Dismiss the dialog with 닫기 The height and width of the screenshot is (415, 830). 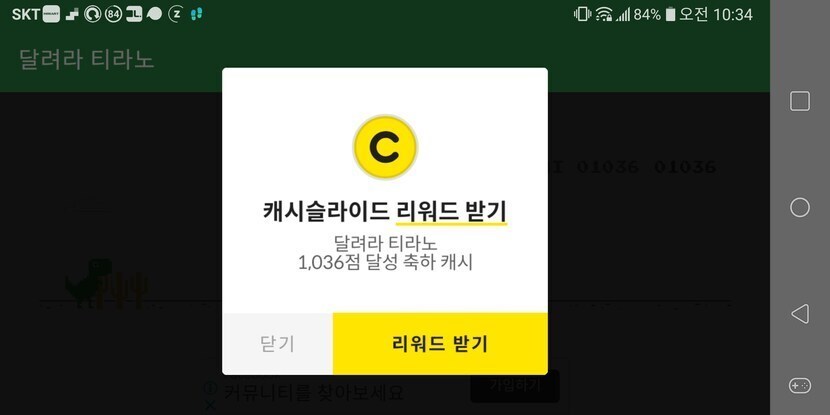pyautogui.click(x=277, y=344)
